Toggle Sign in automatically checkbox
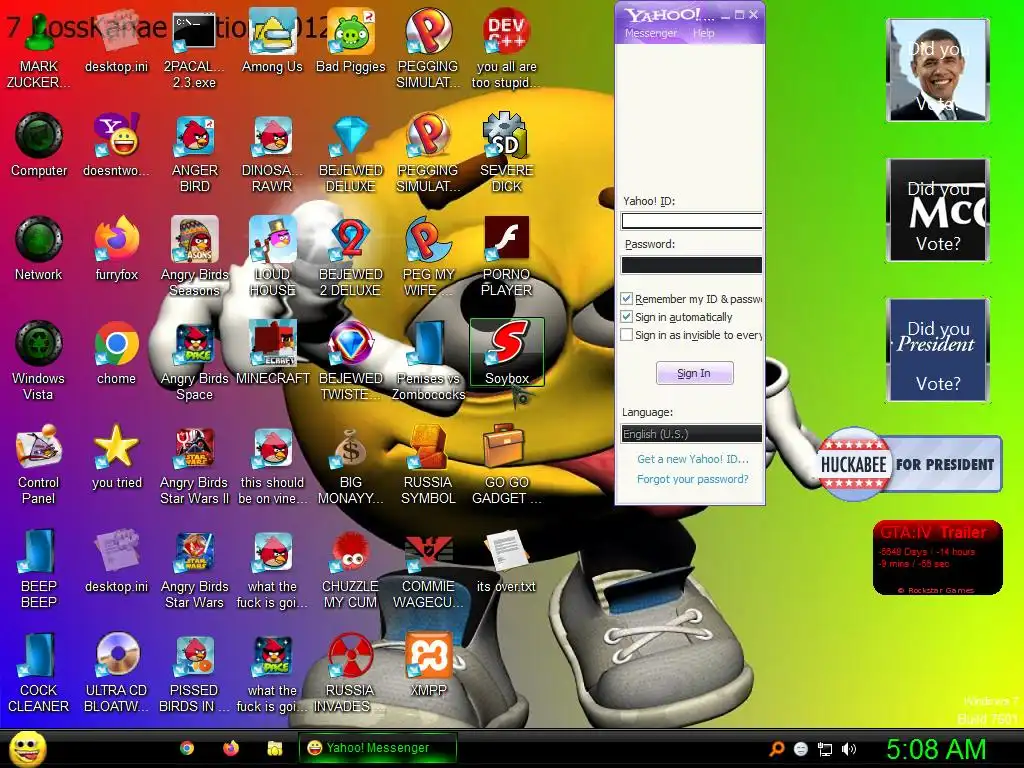The width and height of the screenshot is (1024, 768). point(626,317)
